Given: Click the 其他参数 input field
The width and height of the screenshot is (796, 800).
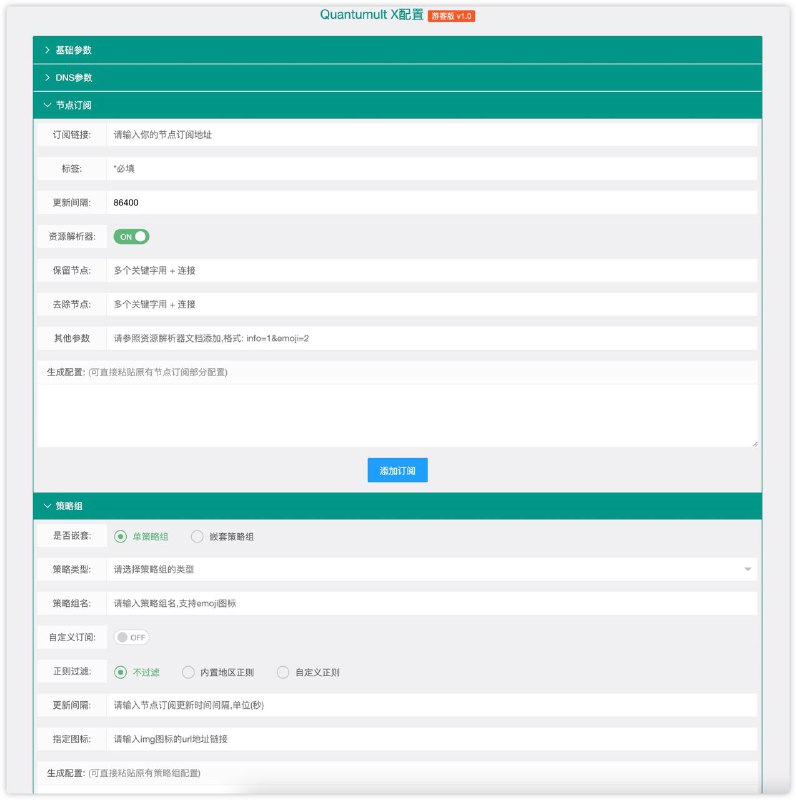Looking at the screenshot, I should [x=432, y=338].
